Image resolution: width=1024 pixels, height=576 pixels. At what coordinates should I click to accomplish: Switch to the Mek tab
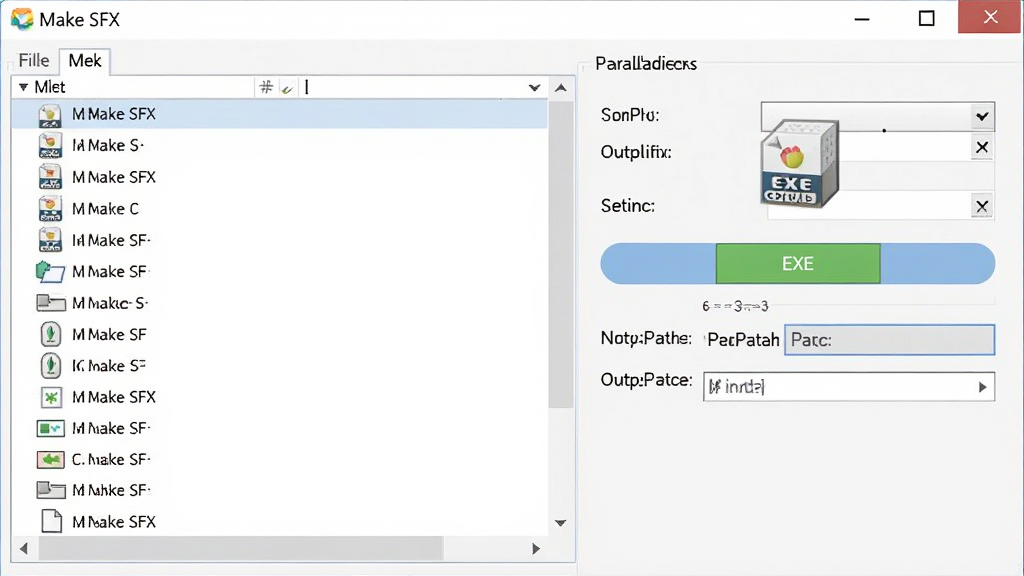click(85, 61)
